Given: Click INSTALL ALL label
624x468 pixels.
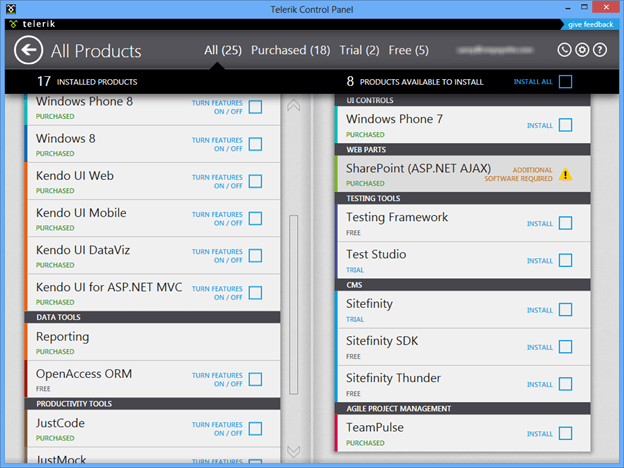Looking at the screenshot, I should 533,82.
